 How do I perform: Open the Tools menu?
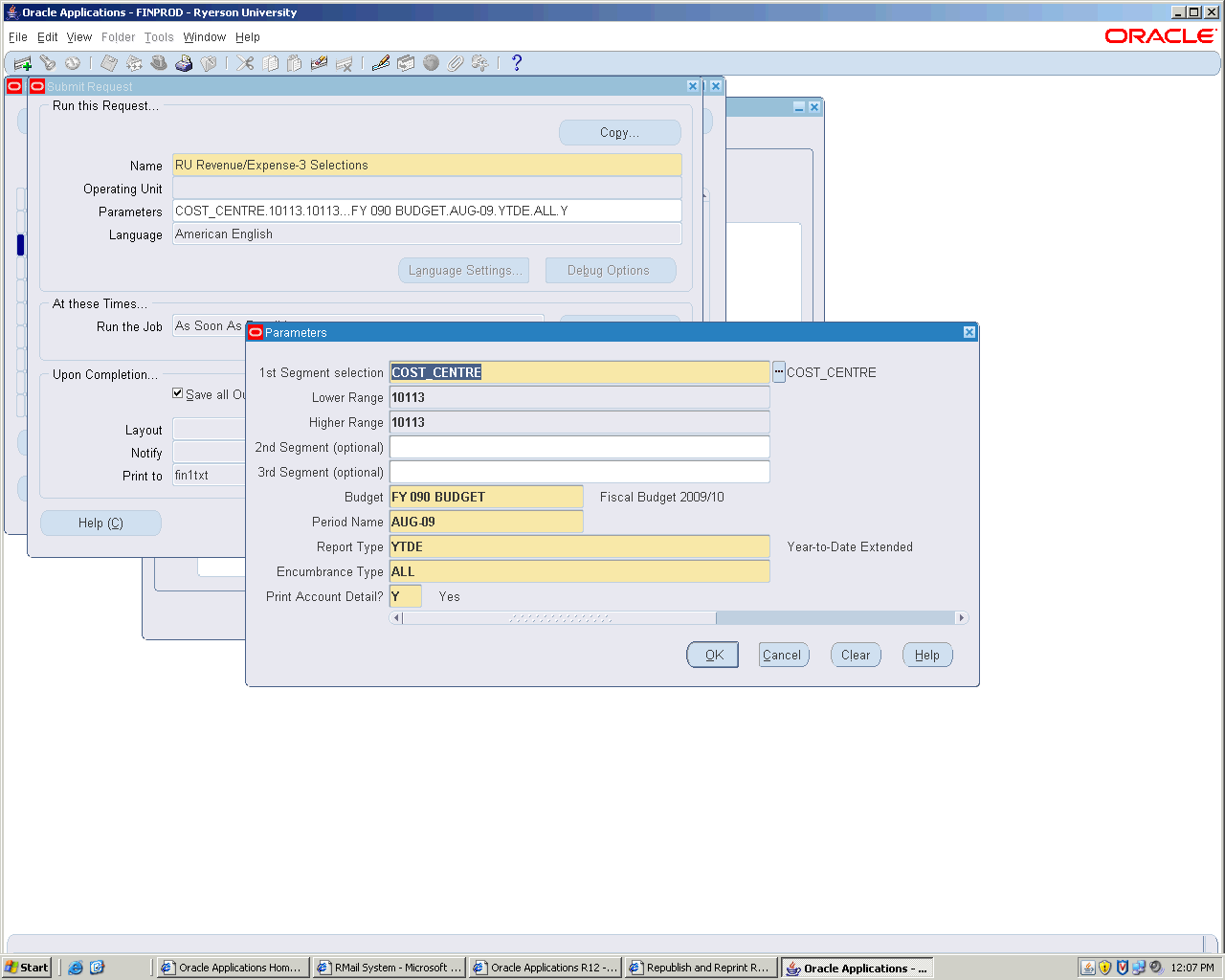coord(159,37)
